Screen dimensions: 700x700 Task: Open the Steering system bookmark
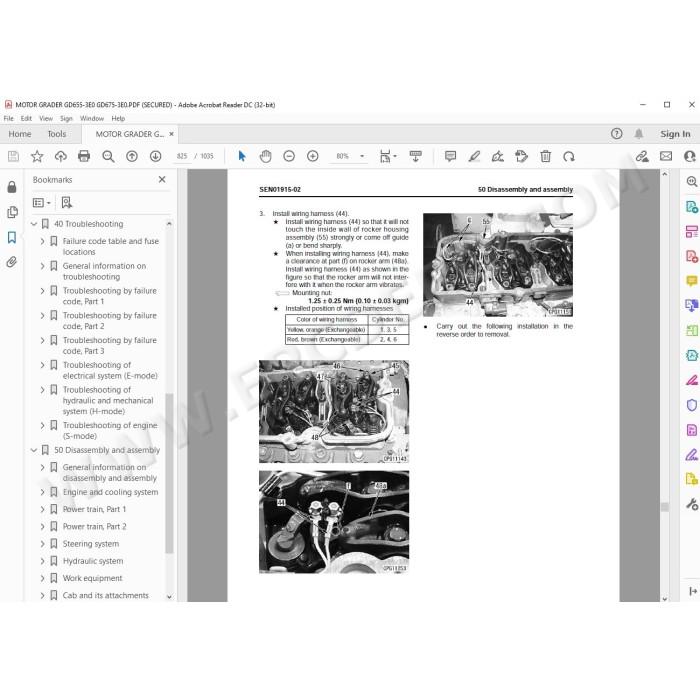point(91,544)
